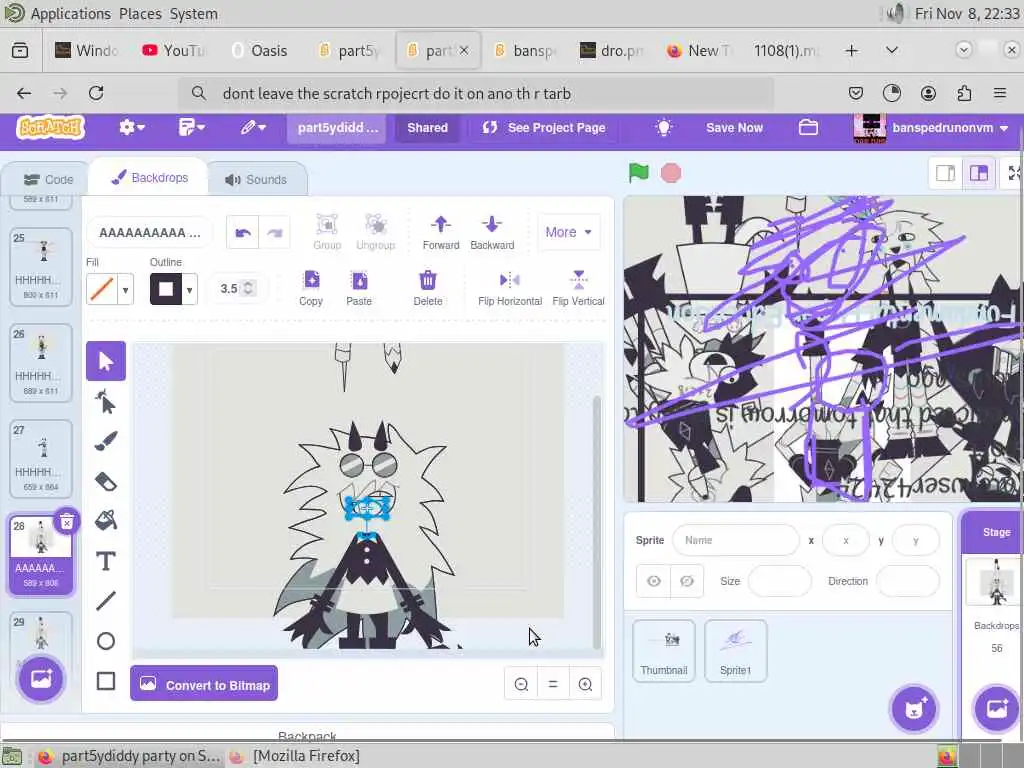Switch to the Oasis browser tab

coord(260,51)
